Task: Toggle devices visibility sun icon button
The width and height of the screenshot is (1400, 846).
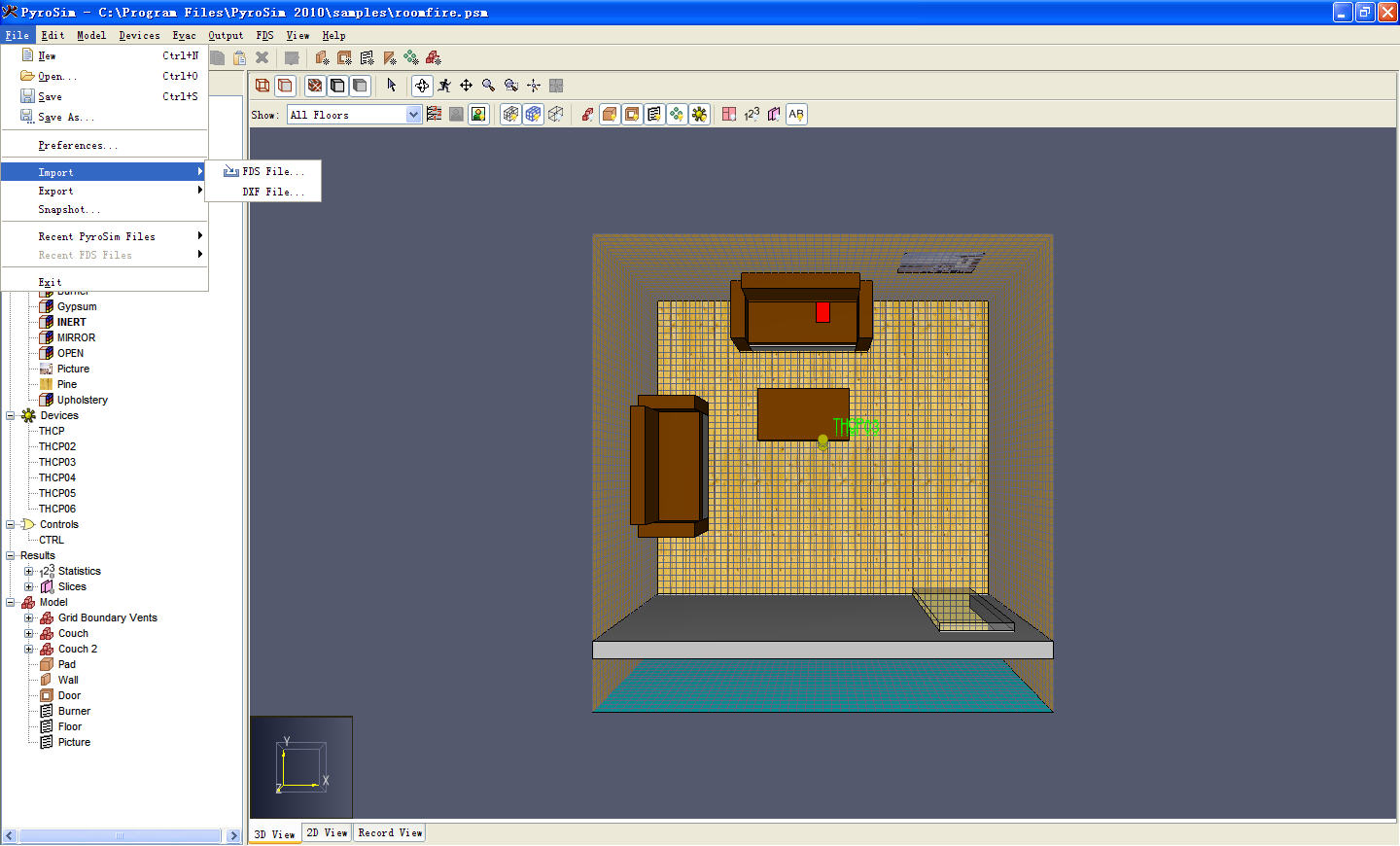Action: (699, 115)
